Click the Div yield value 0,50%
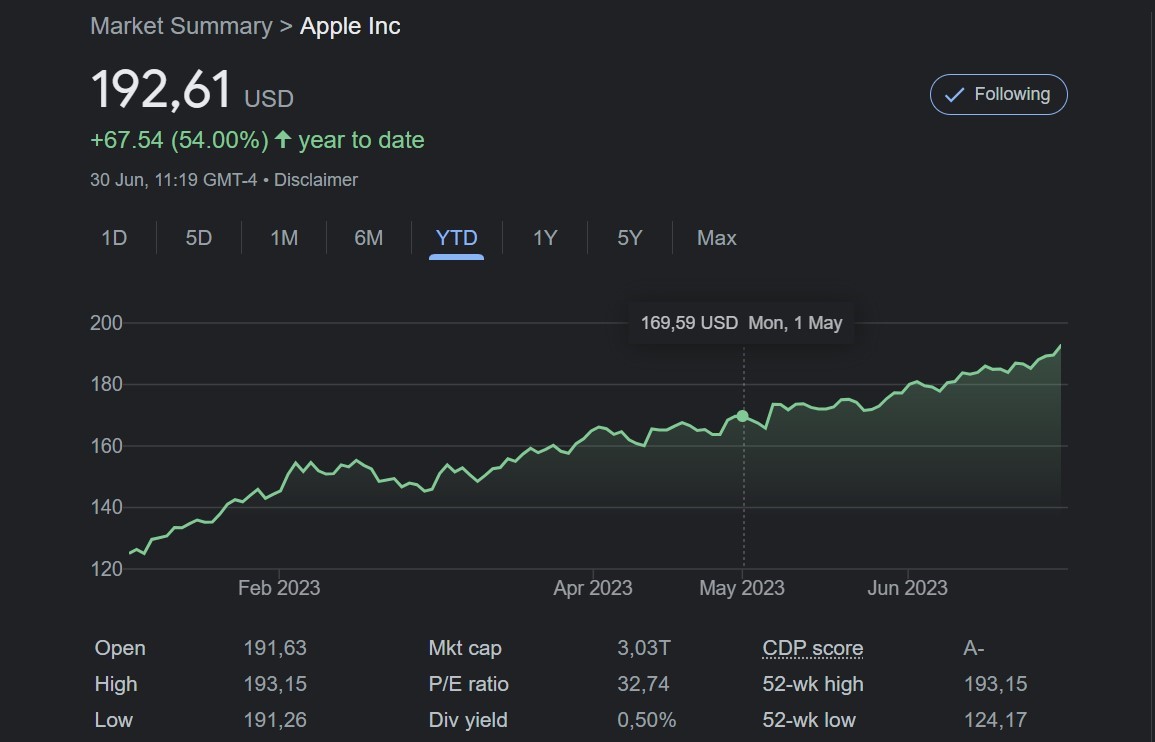The image size is (1155, 742). point(647,720)
